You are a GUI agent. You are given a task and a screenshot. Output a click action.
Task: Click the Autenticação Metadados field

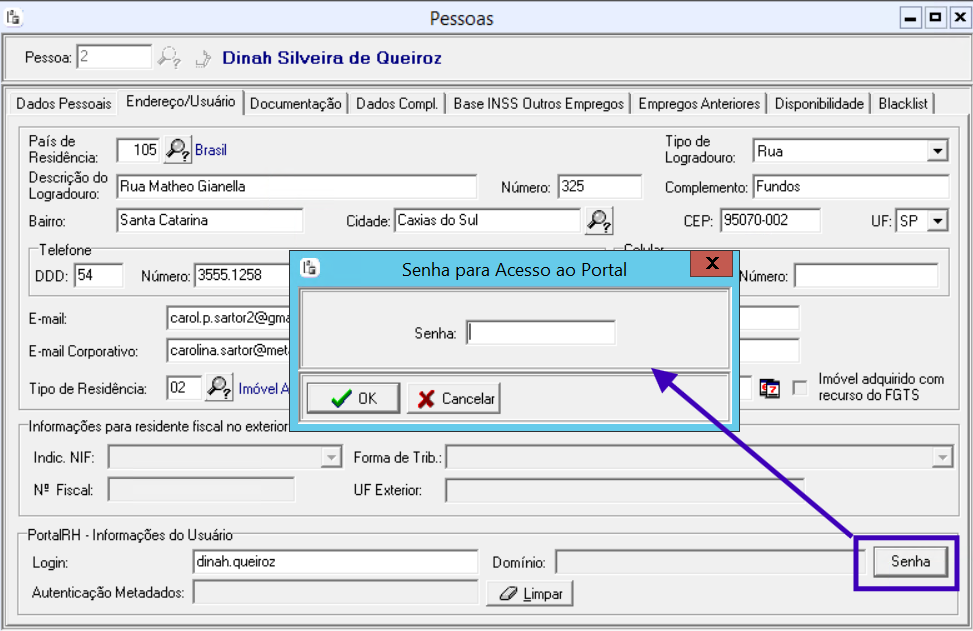point(335,592)
